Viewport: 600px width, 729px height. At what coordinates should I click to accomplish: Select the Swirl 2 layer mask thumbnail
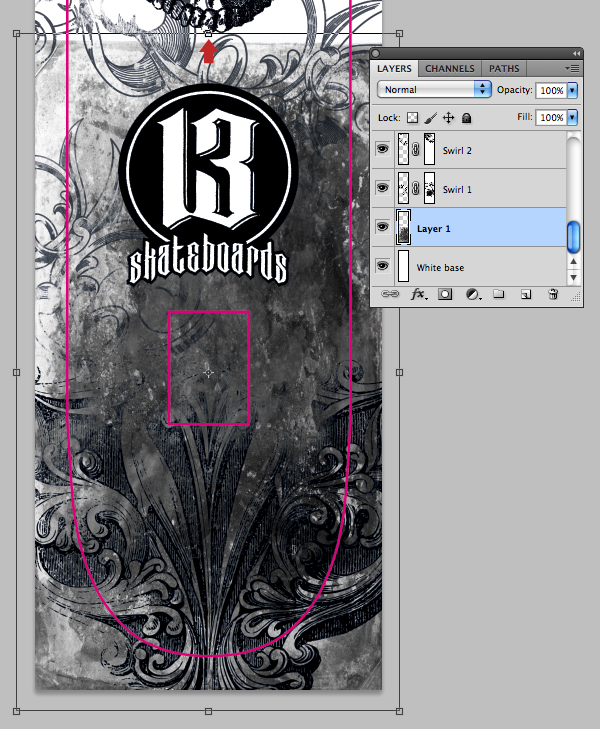pyautogui.click(x=429, y=149)
